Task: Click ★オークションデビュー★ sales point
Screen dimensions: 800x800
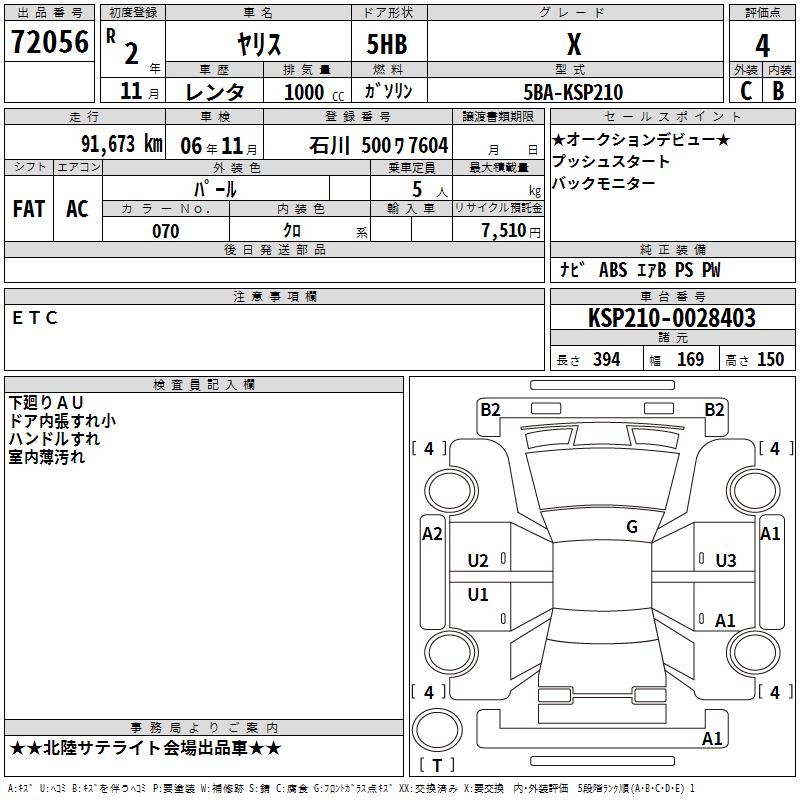Action: coord(641,139)
